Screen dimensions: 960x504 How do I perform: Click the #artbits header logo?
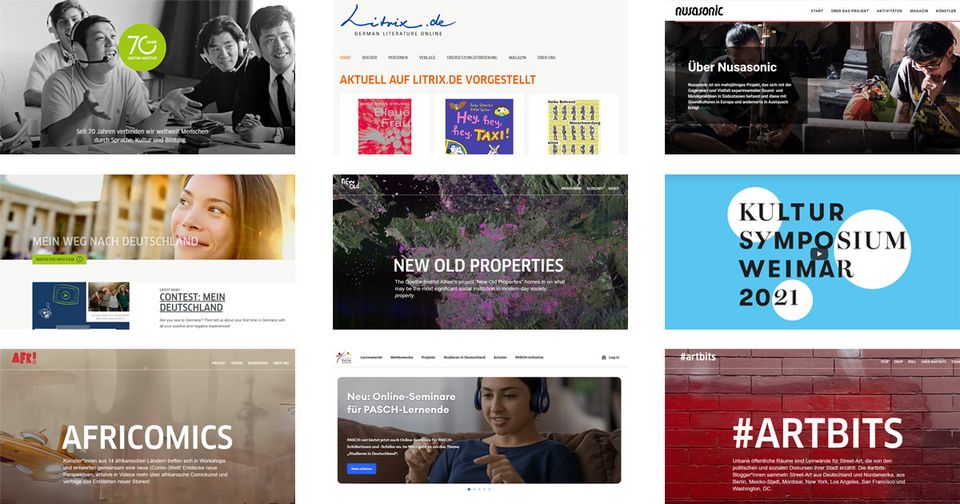point(697,356)
